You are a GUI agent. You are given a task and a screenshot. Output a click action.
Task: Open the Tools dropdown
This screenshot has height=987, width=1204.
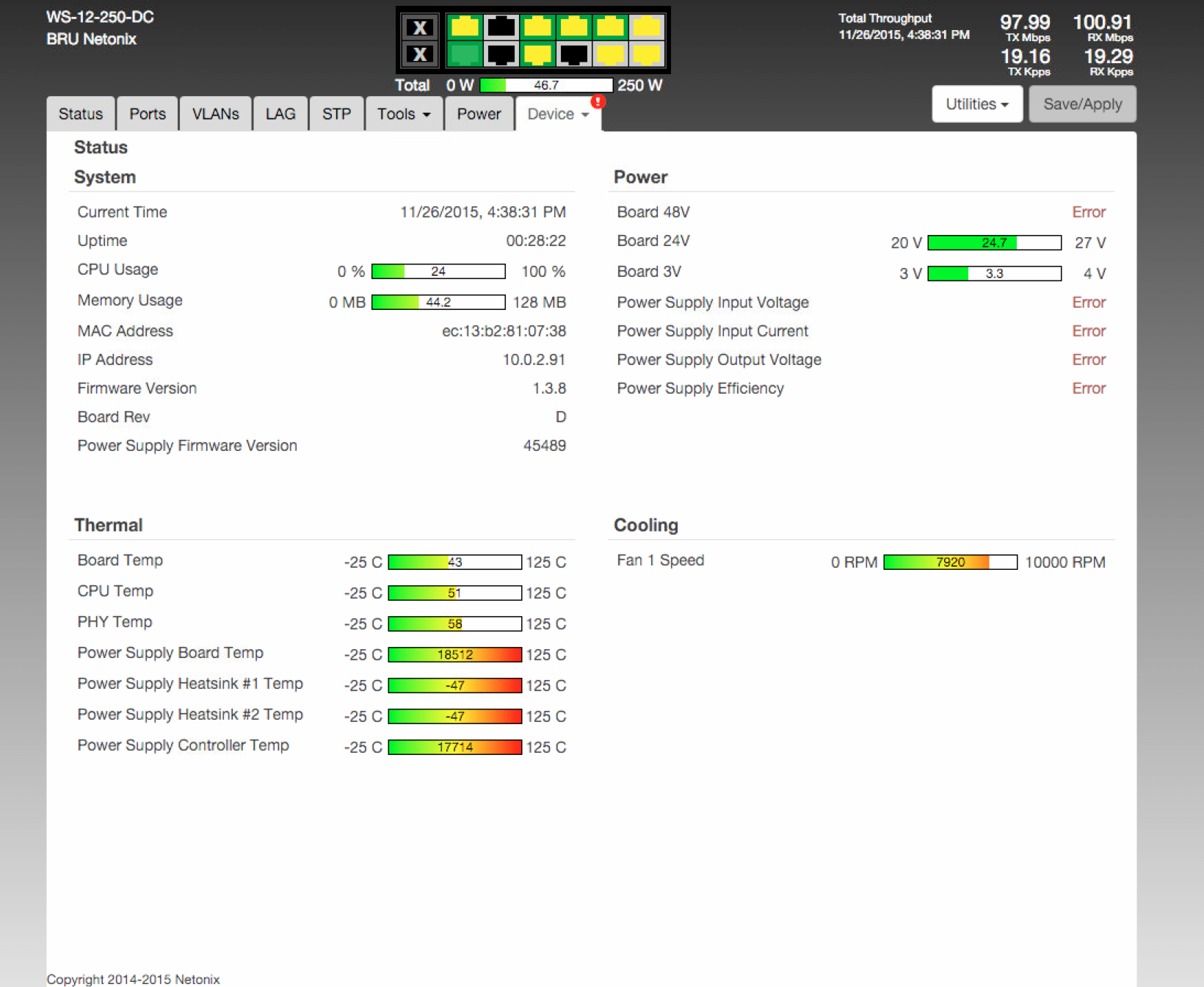403,114
